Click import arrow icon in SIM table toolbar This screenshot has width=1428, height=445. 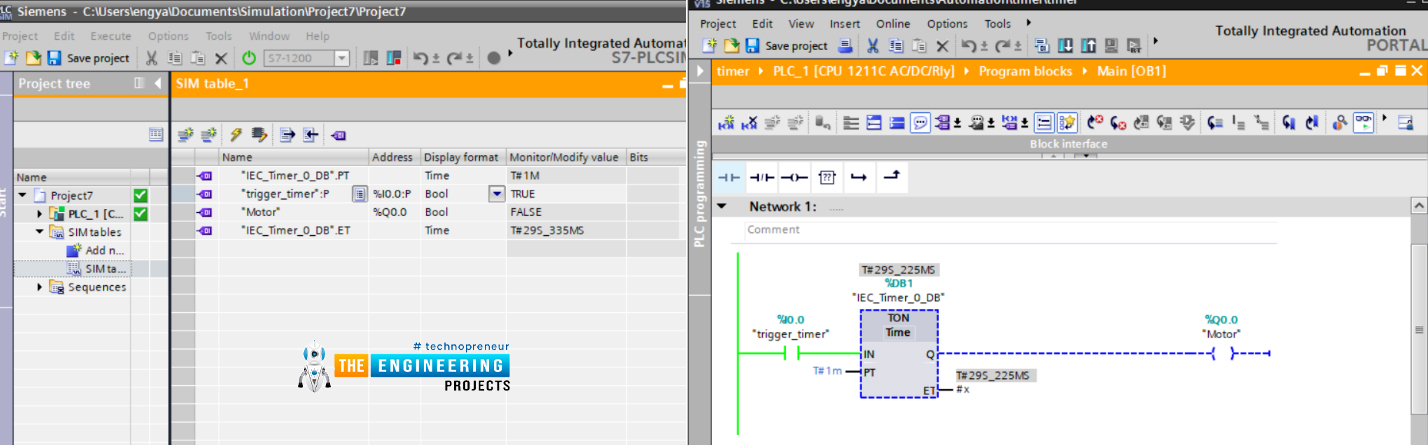click(x=311, y=134)
